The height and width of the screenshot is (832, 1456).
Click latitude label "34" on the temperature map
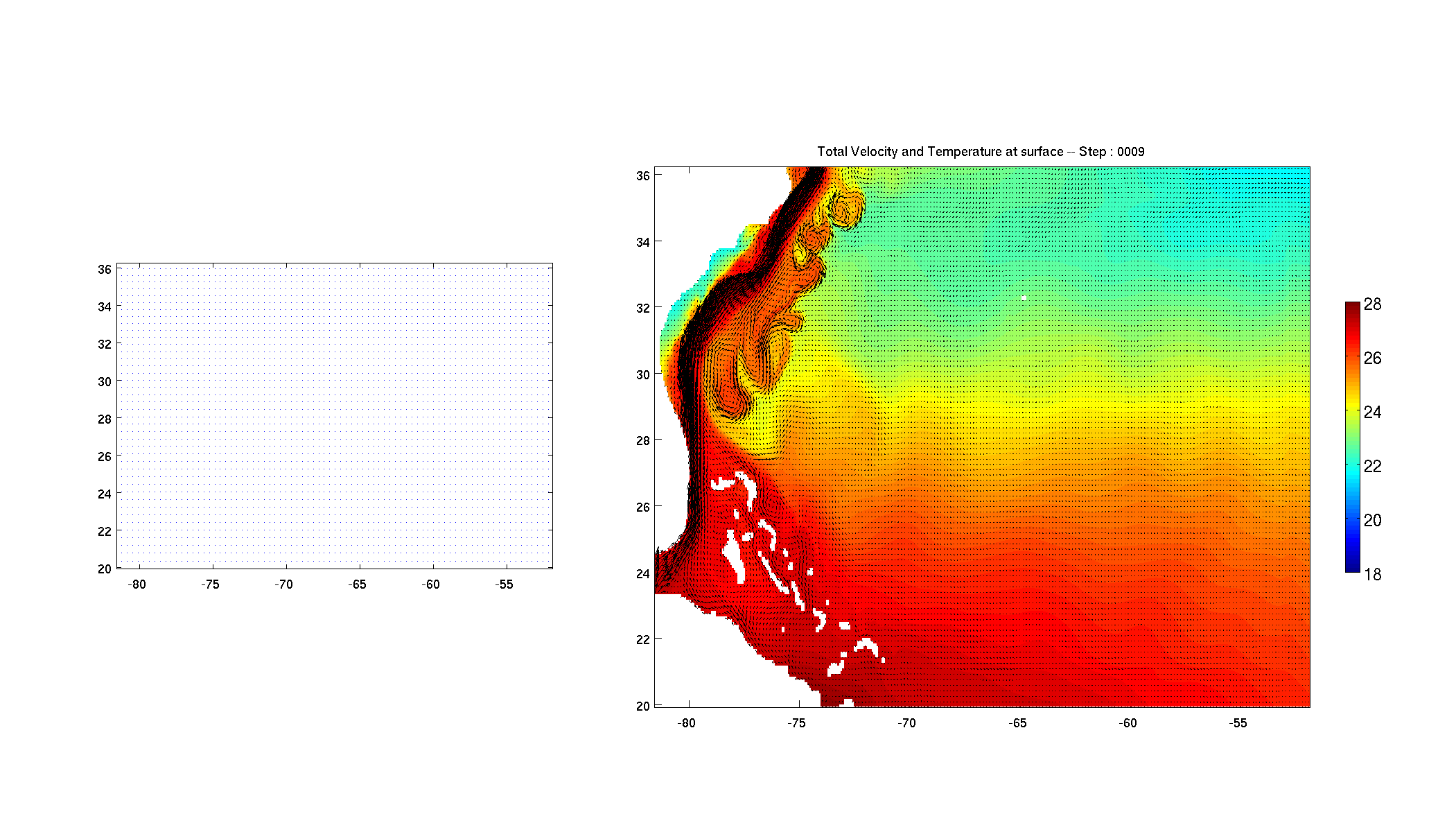[x=643, y=243]
